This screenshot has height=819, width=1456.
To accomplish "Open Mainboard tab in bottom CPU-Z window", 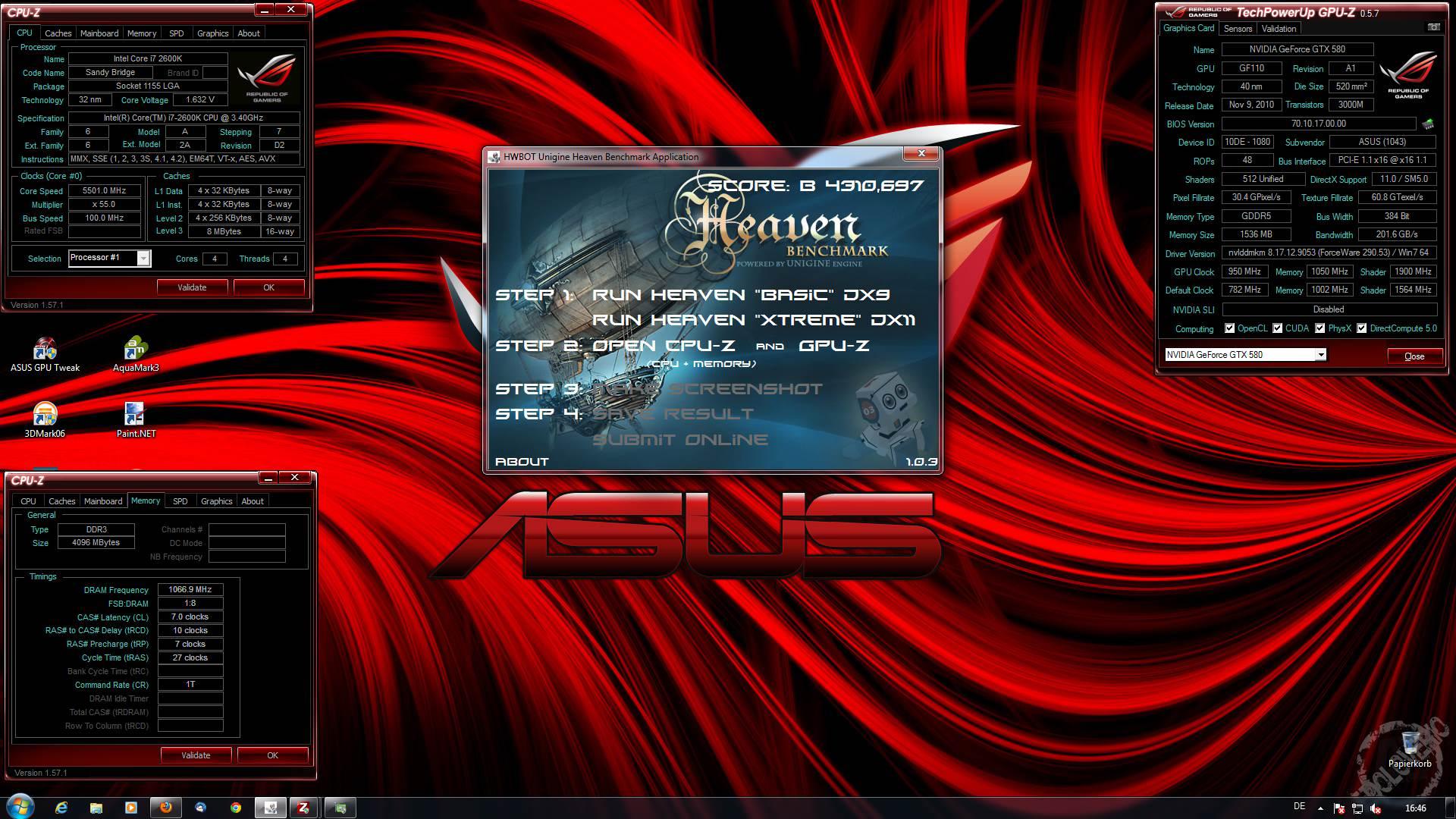I will [103, 501].
